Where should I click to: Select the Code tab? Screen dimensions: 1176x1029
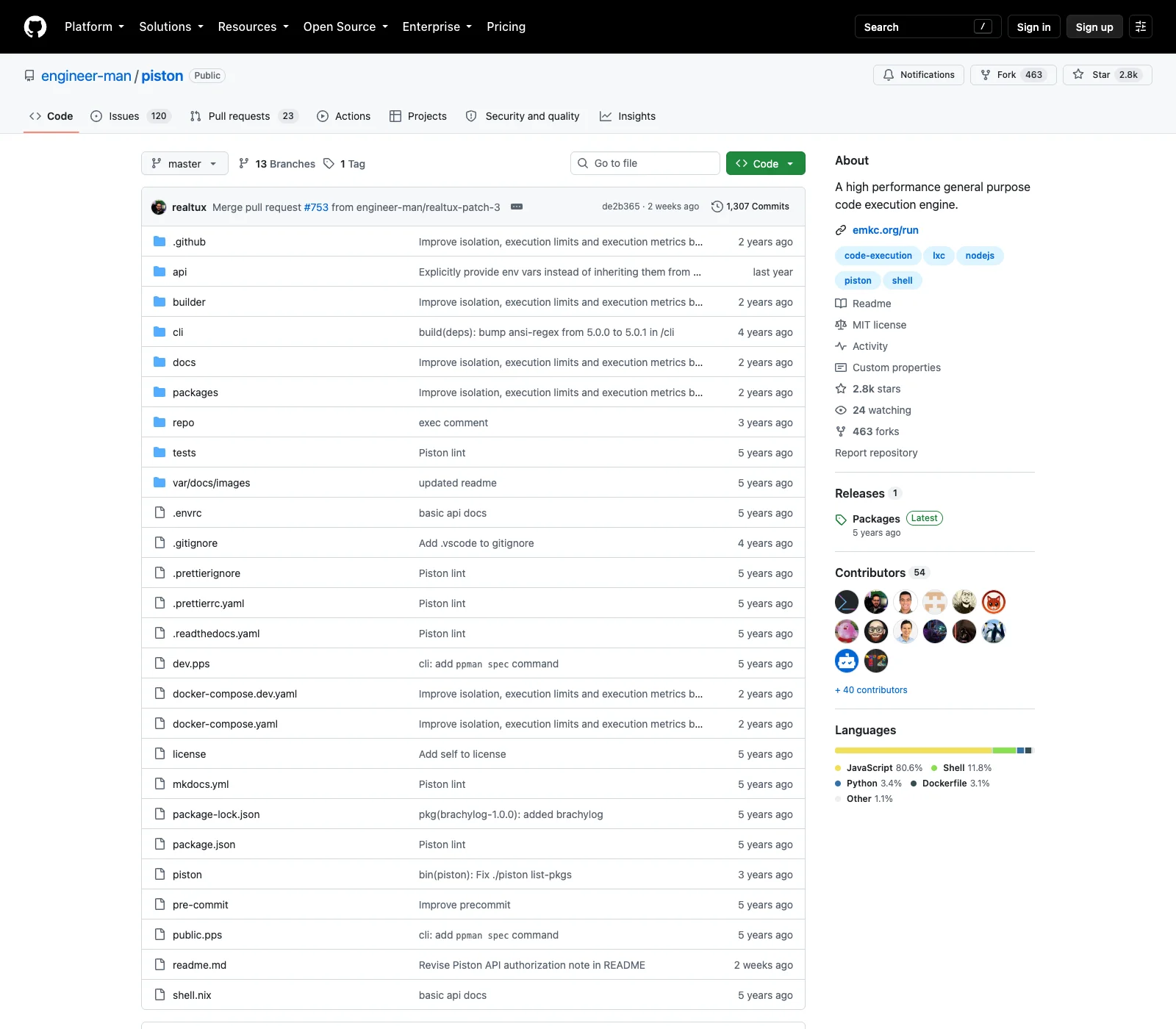(51, 116)
